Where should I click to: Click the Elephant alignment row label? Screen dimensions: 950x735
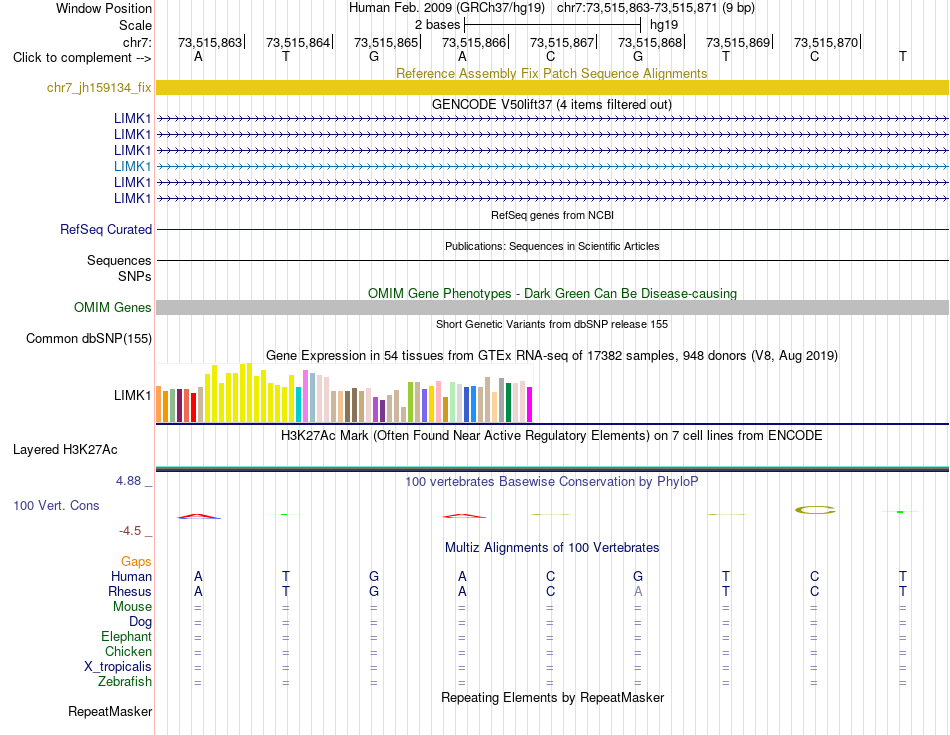pyautogui.click(x=126, y=637)
